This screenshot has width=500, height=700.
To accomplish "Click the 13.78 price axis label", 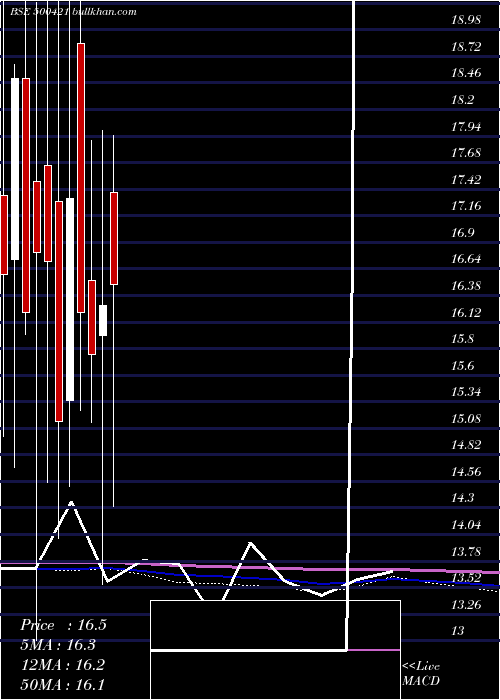I will (x=466, y=551).
